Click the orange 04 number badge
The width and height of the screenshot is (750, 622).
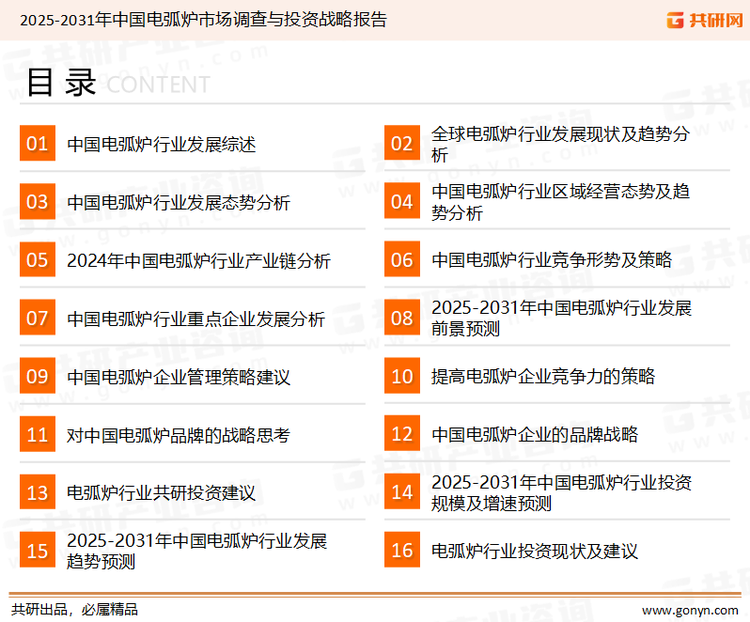click(x=402, y=201)
